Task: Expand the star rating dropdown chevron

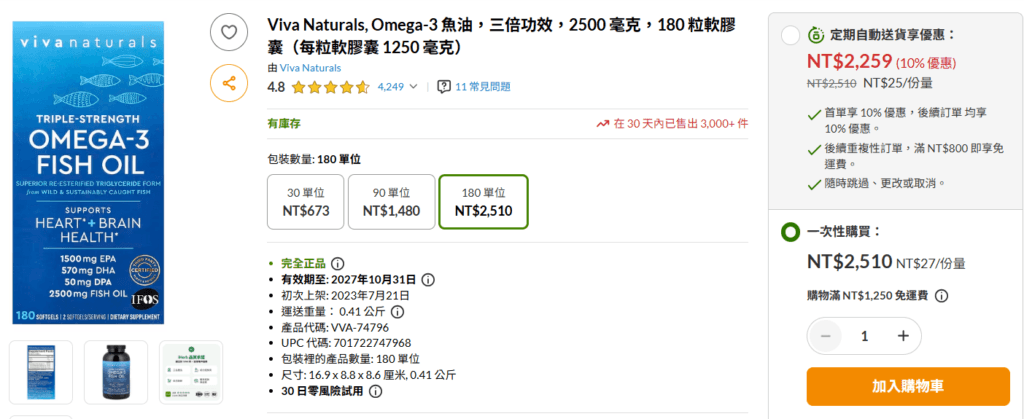Action: (x=415, y=87)
